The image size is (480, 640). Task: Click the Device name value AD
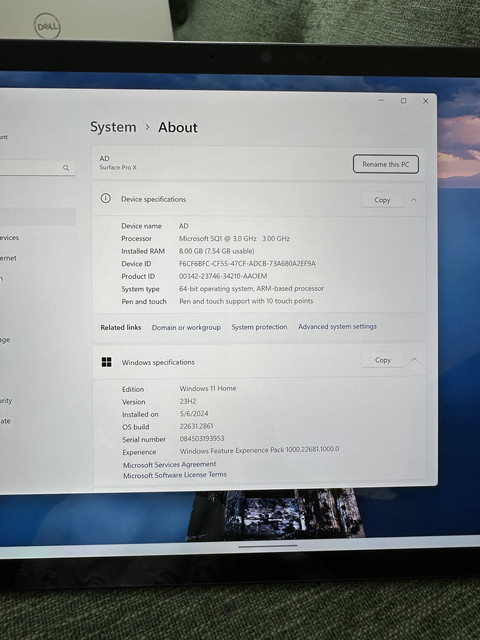tap(184, 226)
